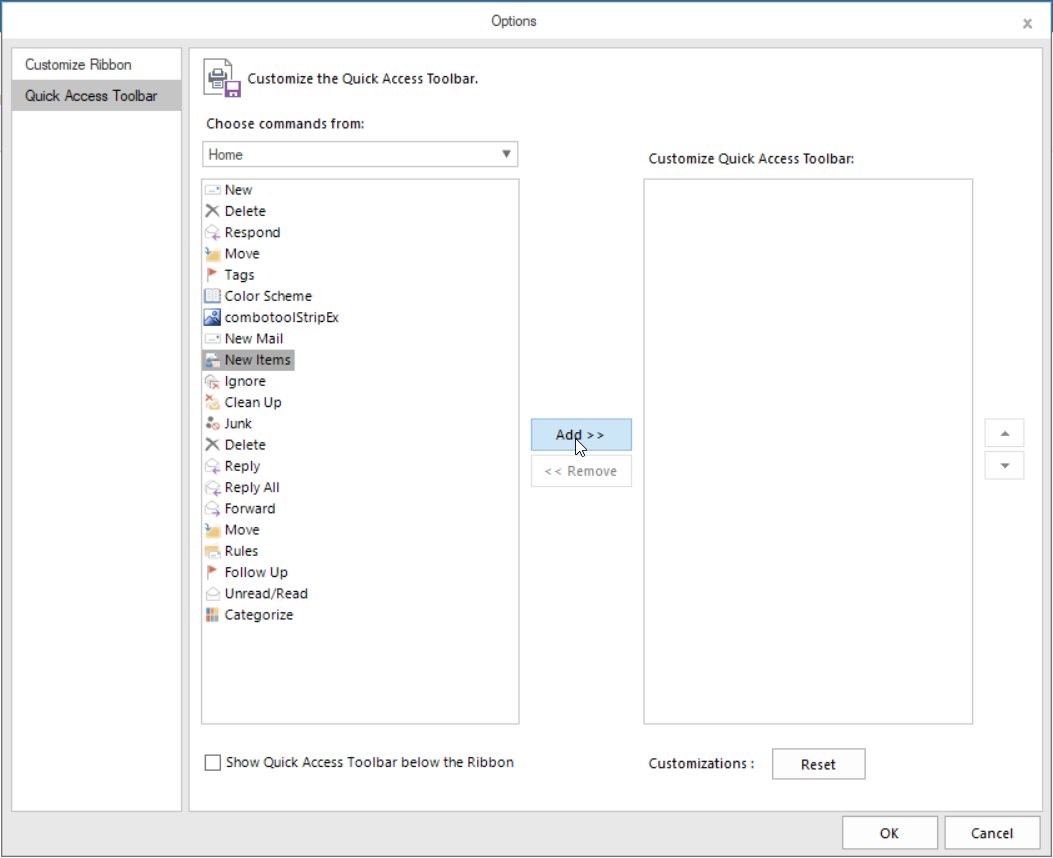The image size is (1053, 858).
Task: Select the Quick Access Toolbar section
Action: tap(91, 95)
